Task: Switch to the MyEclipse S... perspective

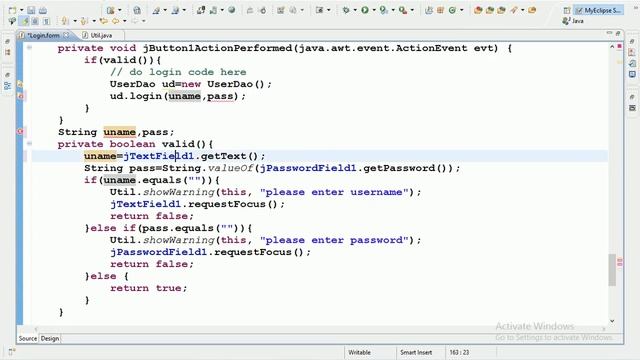Action: [x=598, y=10]
